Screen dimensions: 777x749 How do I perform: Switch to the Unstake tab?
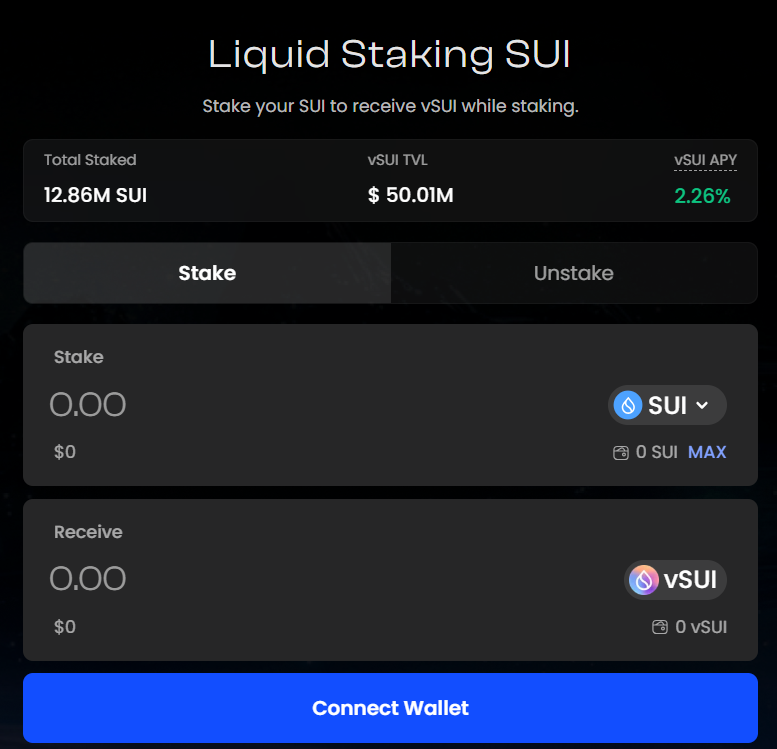573,273
